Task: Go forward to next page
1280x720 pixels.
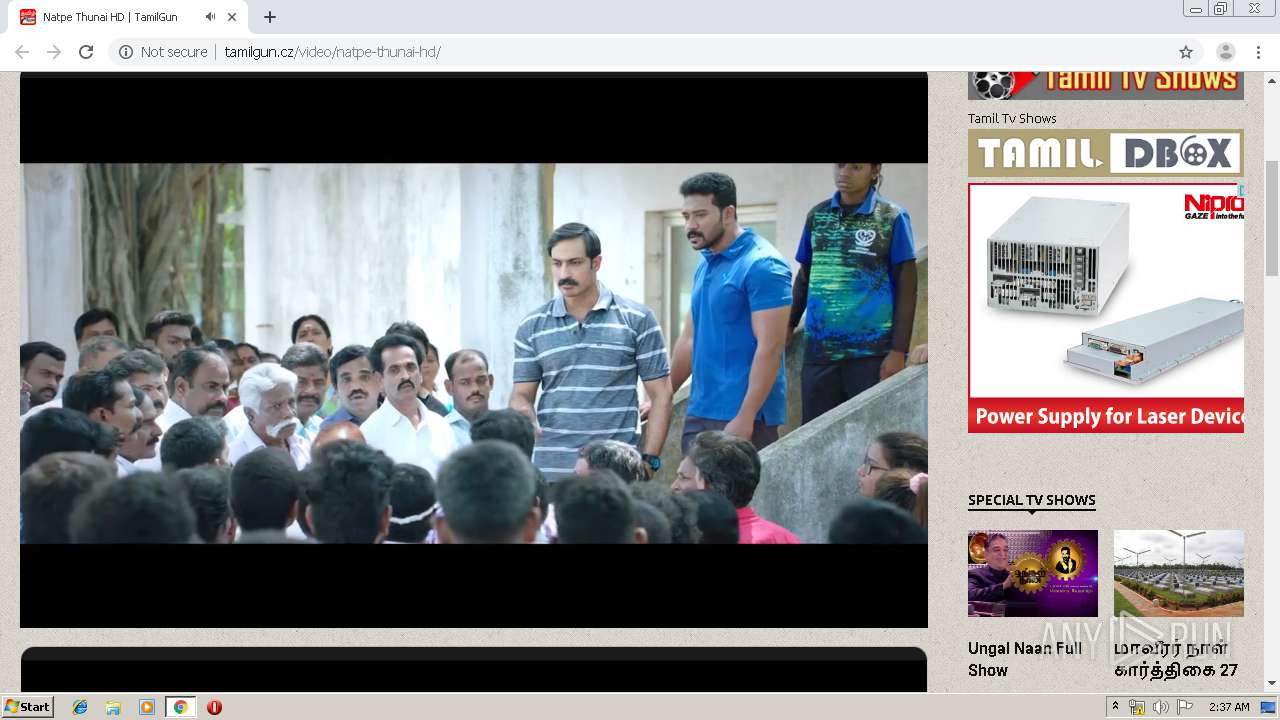Action: (x=54, y=52)
